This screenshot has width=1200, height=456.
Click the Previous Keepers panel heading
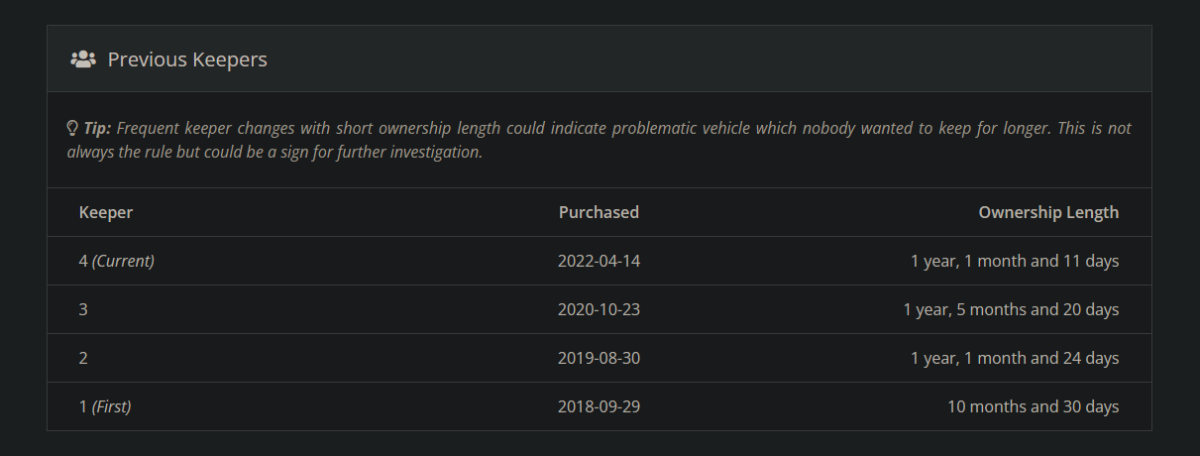(x=187, y=60)
